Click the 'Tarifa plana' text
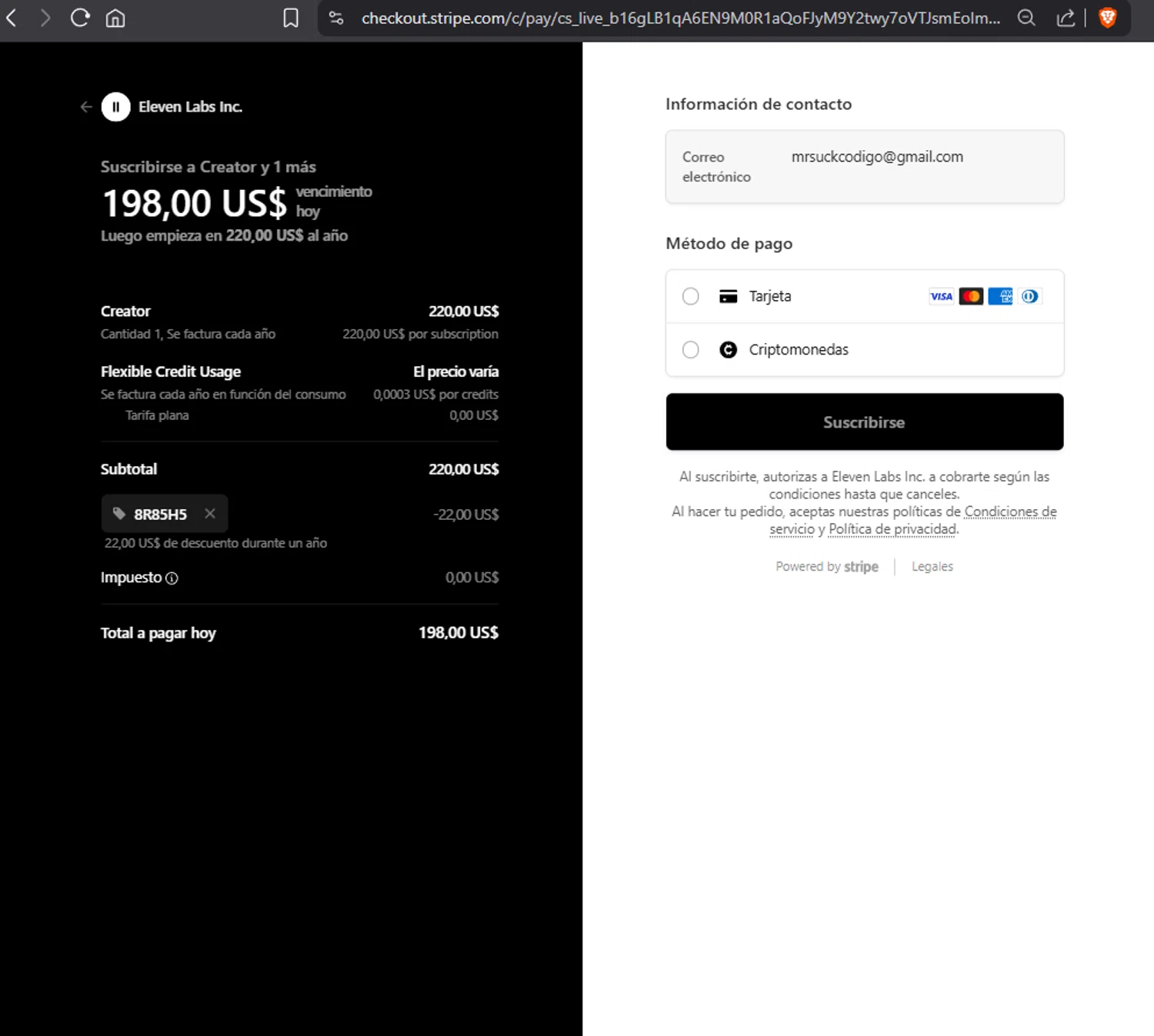 (x=157, y=415)
